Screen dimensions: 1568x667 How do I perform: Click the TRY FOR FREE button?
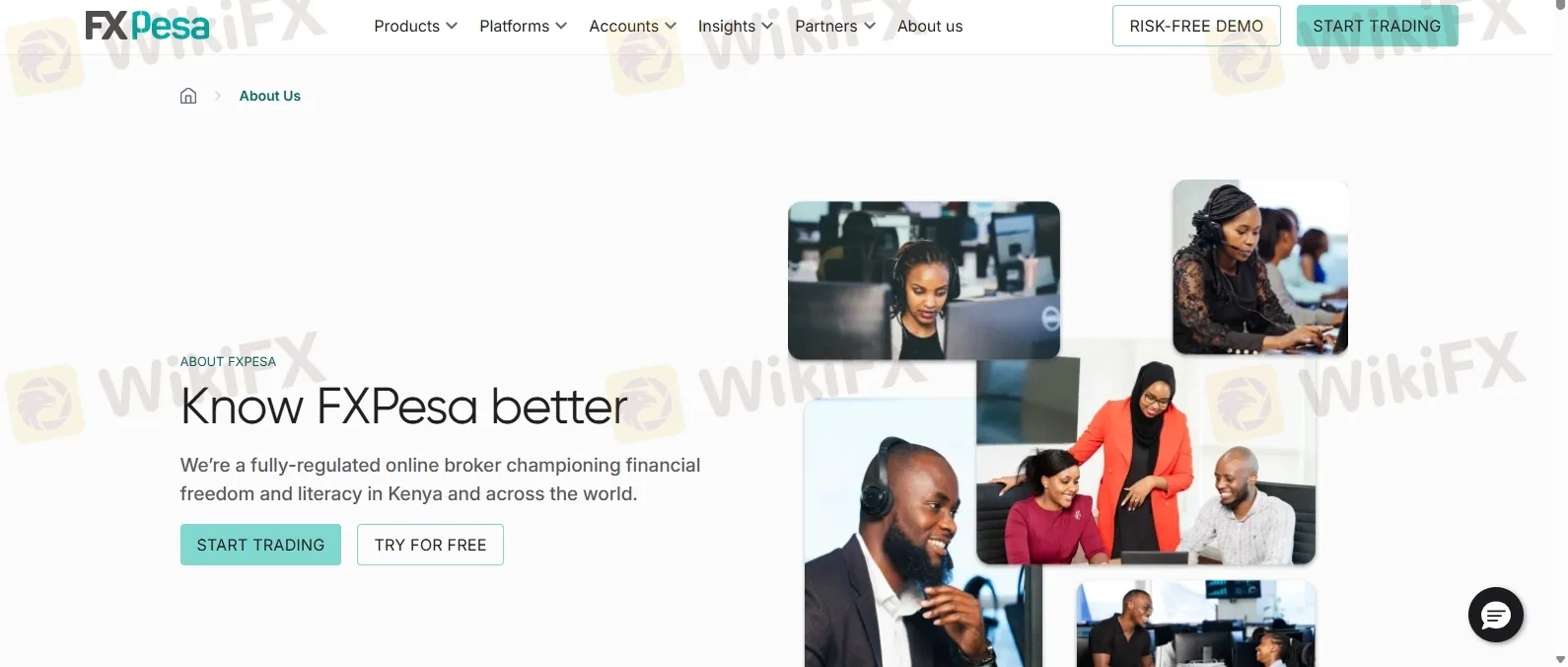pyautogui.click(x=430, y=545)
